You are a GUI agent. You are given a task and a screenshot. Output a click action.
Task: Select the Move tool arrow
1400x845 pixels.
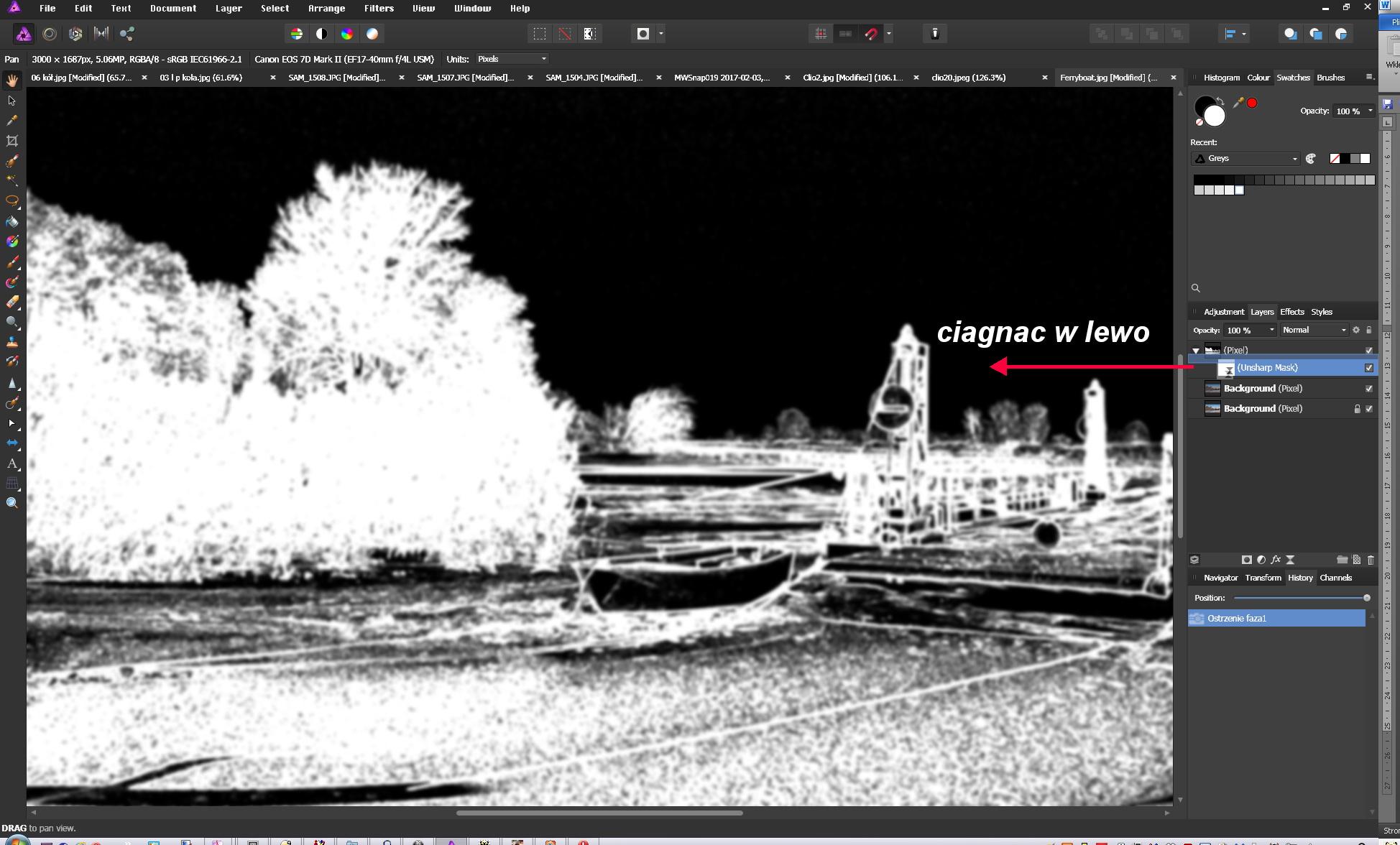pos(11,101)
